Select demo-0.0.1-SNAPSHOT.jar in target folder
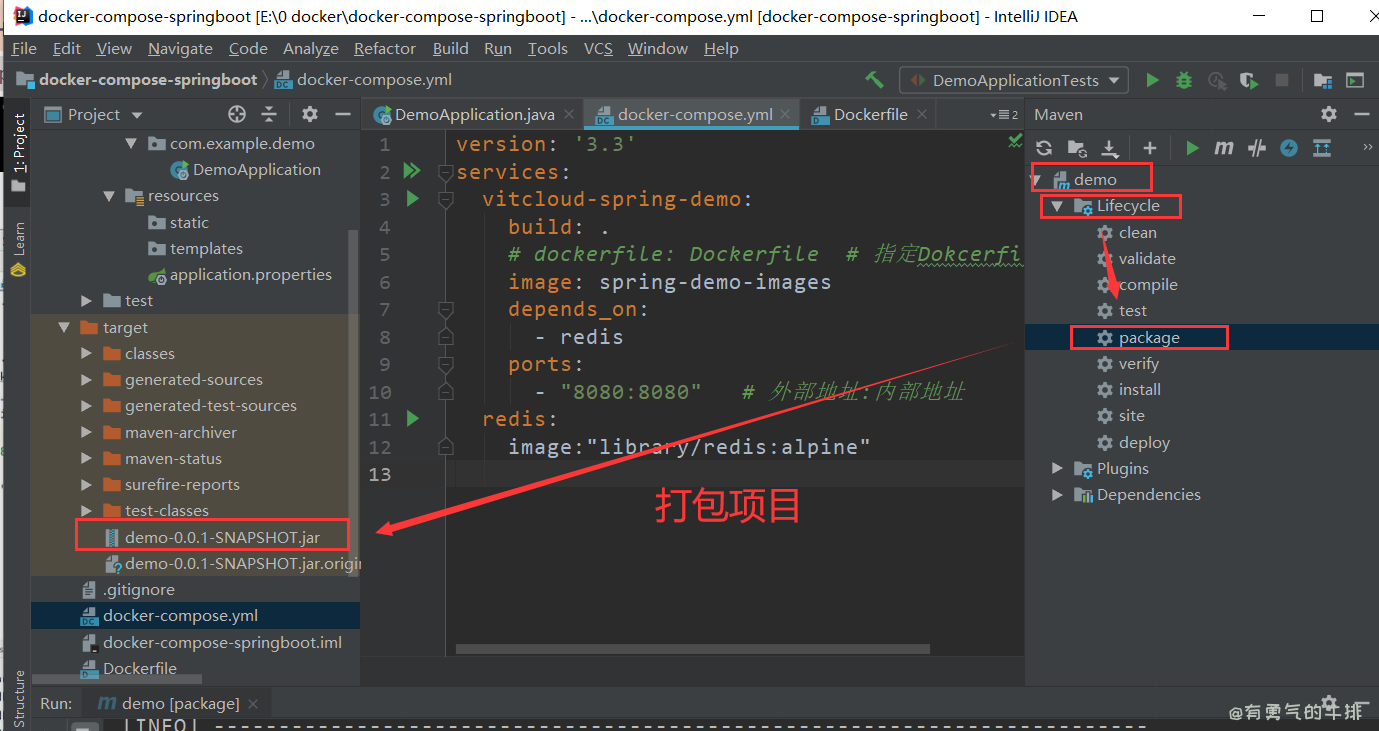Screen dimensions: 1379x731 coord(222,537)
